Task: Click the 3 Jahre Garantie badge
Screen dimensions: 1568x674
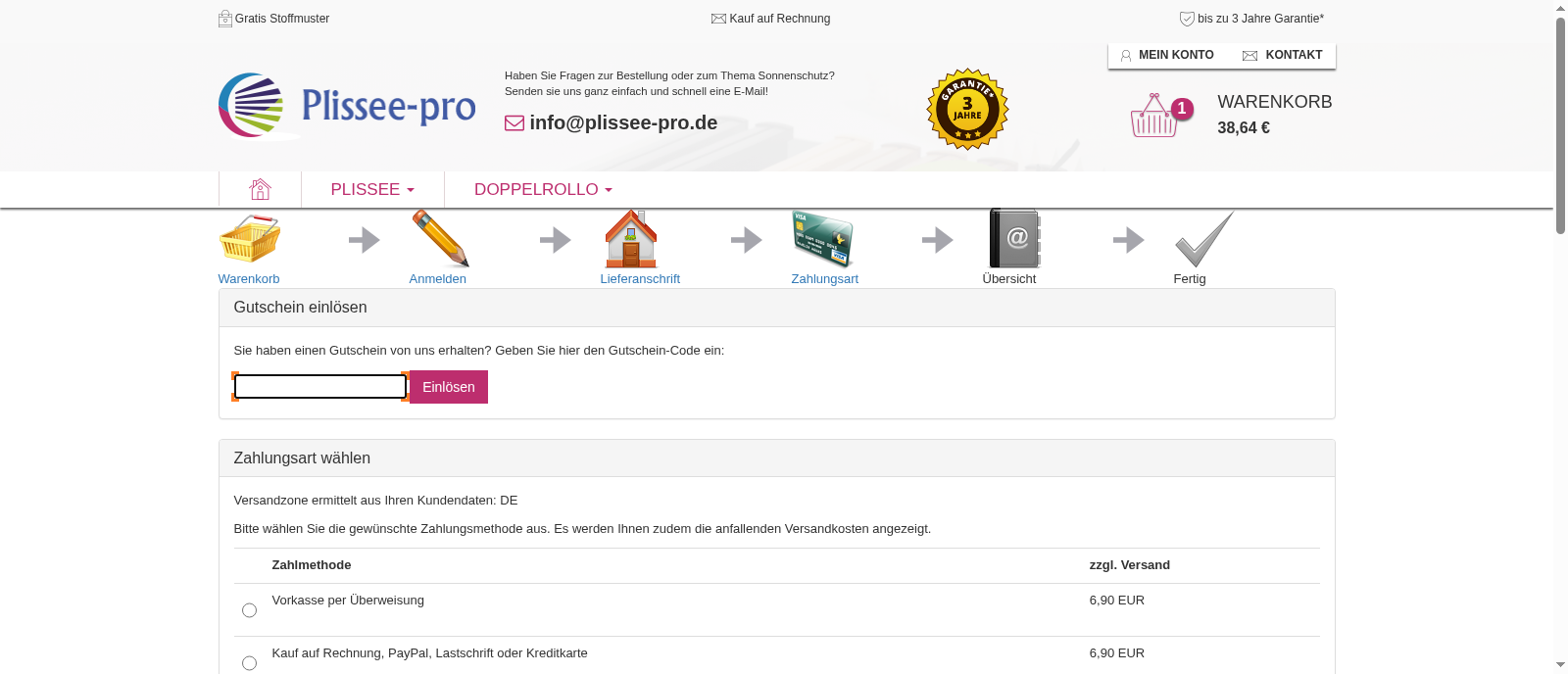Action: [x=967, y=109]
